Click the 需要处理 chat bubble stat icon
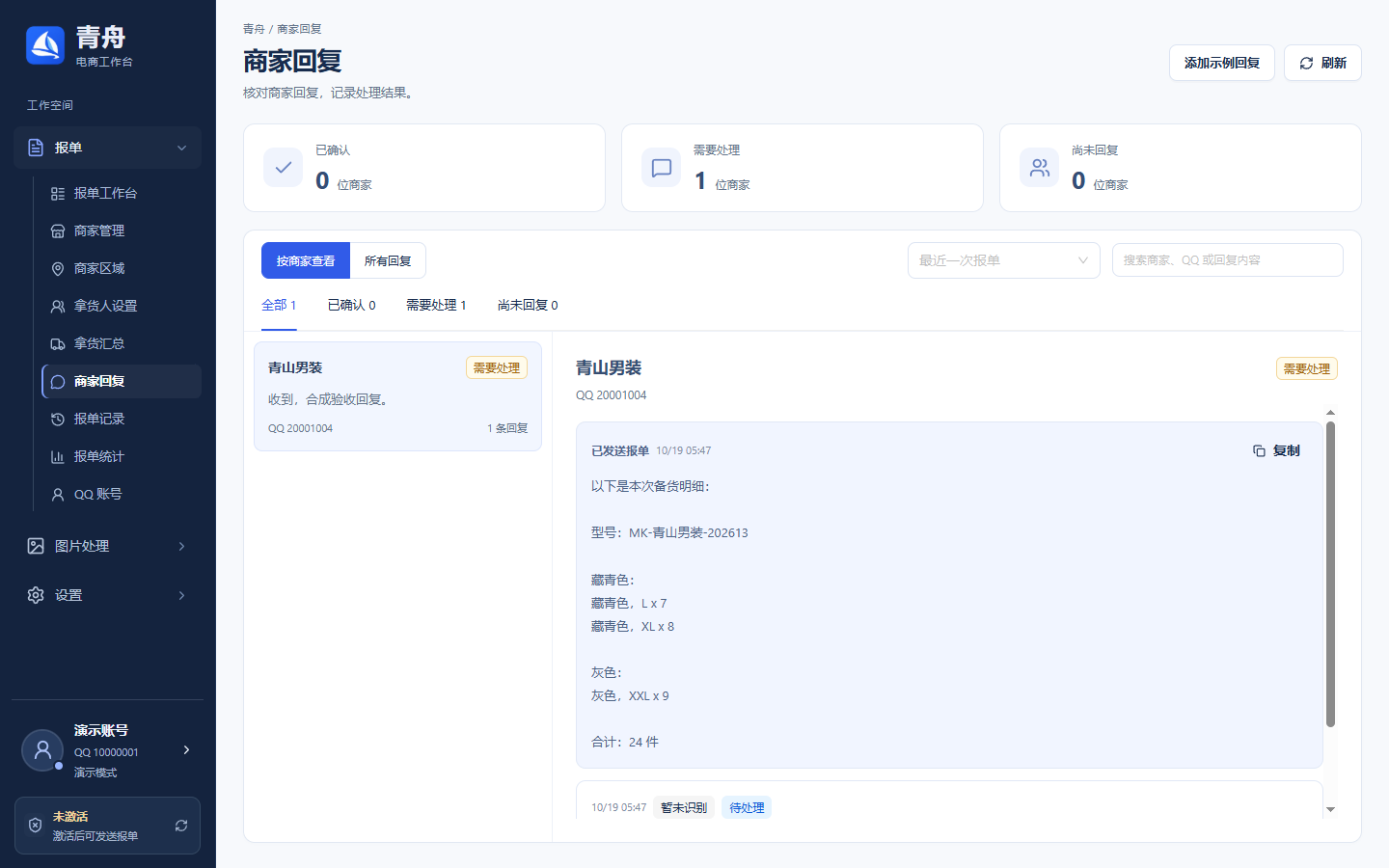 (662, 168)
